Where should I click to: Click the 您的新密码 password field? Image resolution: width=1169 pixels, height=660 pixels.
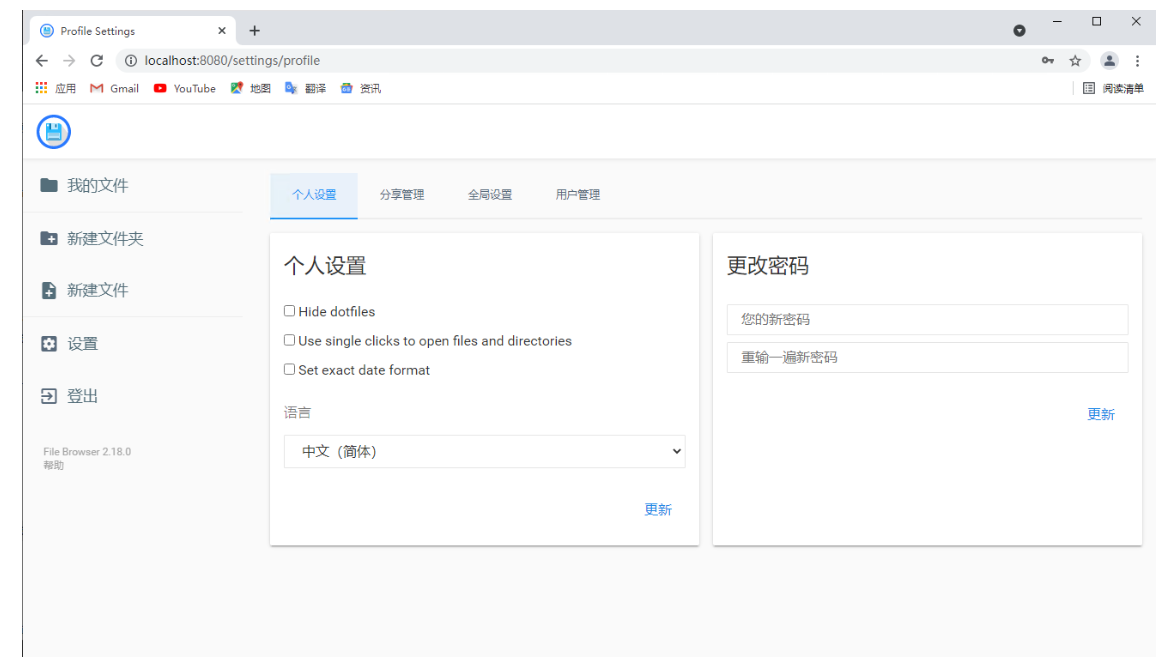tap(927, 319)
